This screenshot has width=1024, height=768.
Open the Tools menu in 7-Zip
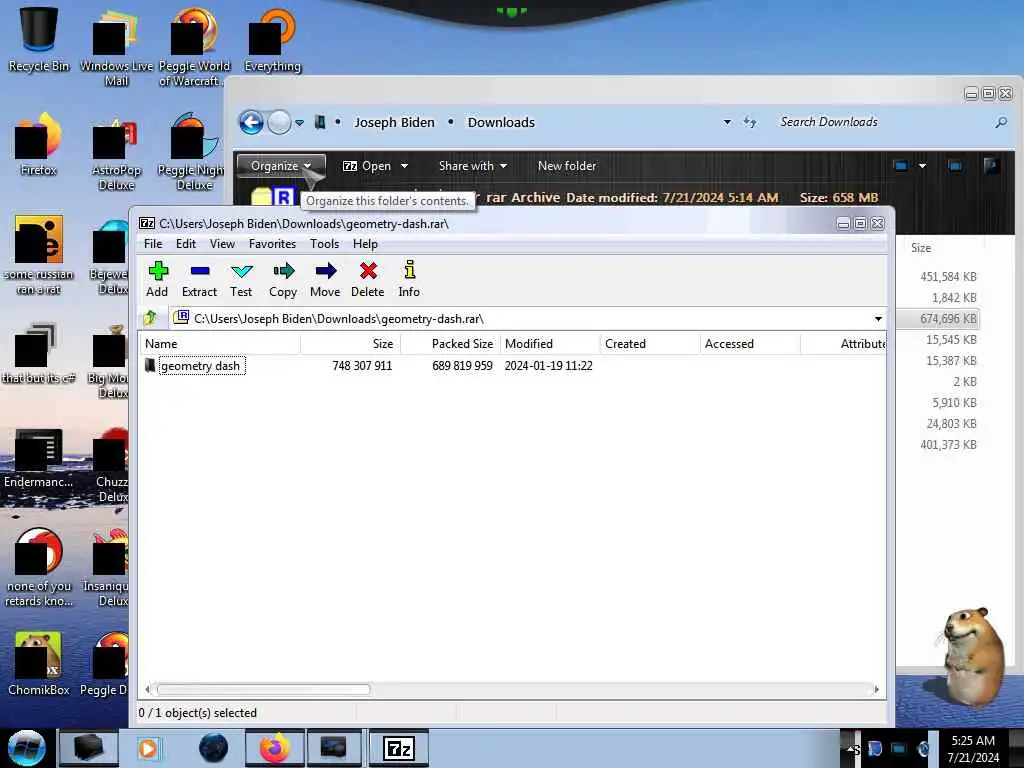point(324,244)
